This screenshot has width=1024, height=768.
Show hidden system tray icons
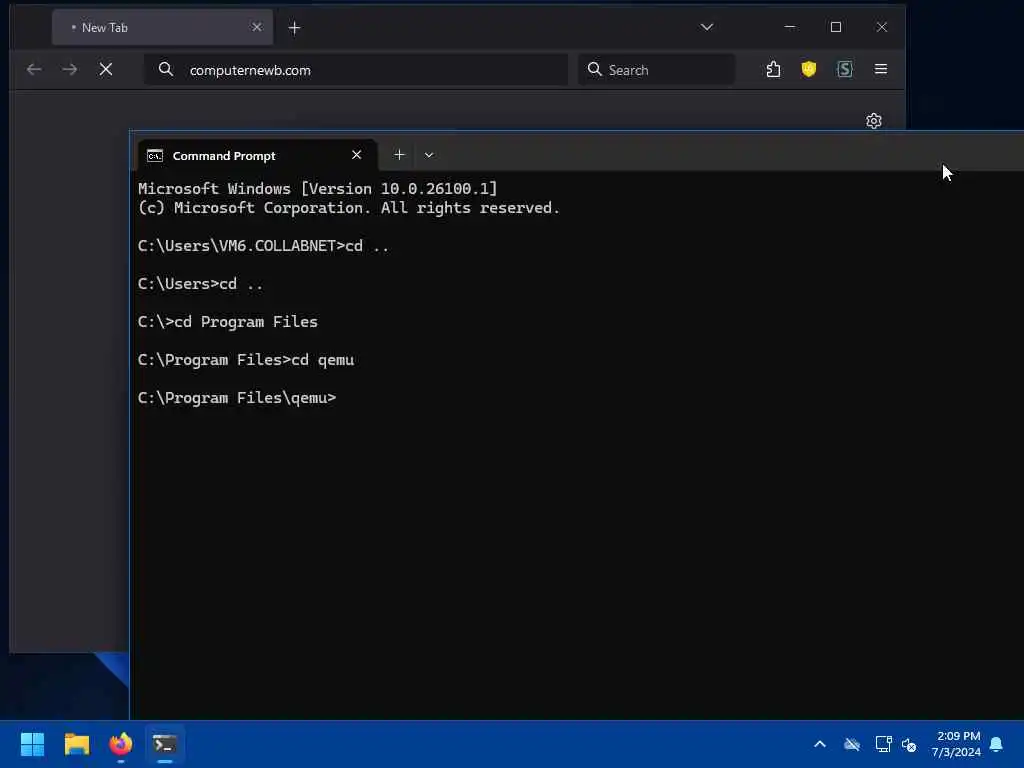820,744
